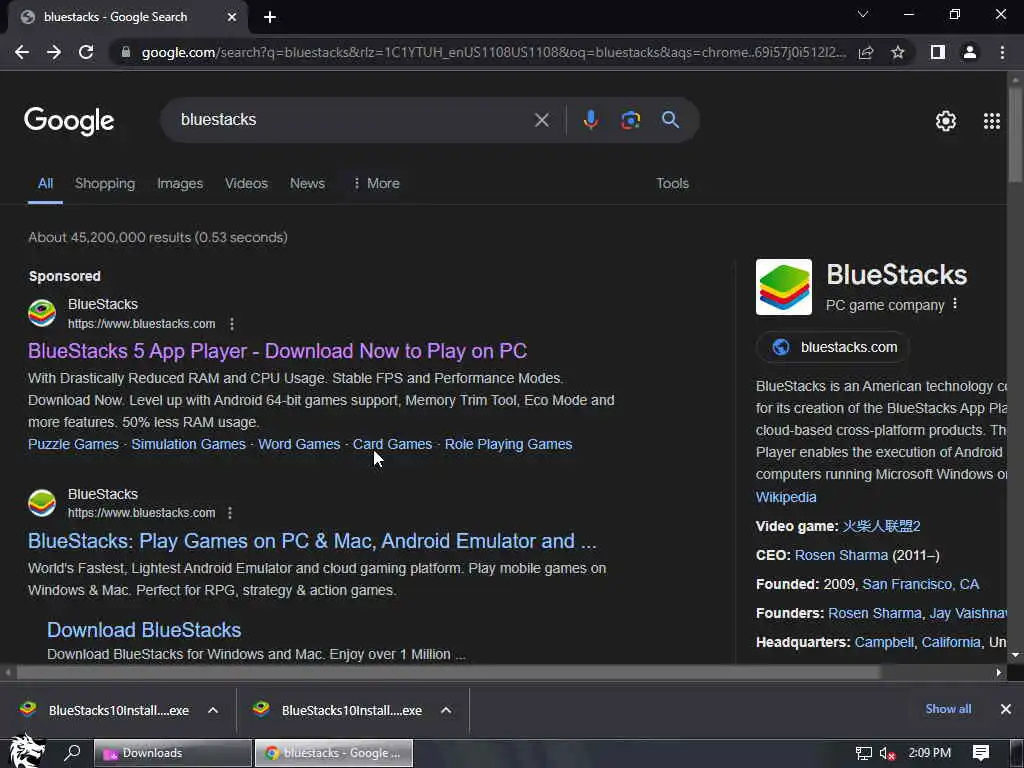The width and height of the screenshot is (1024, 768).
Task: Open more options for BlueStacks knowledge panel
Action: [955, 304]
